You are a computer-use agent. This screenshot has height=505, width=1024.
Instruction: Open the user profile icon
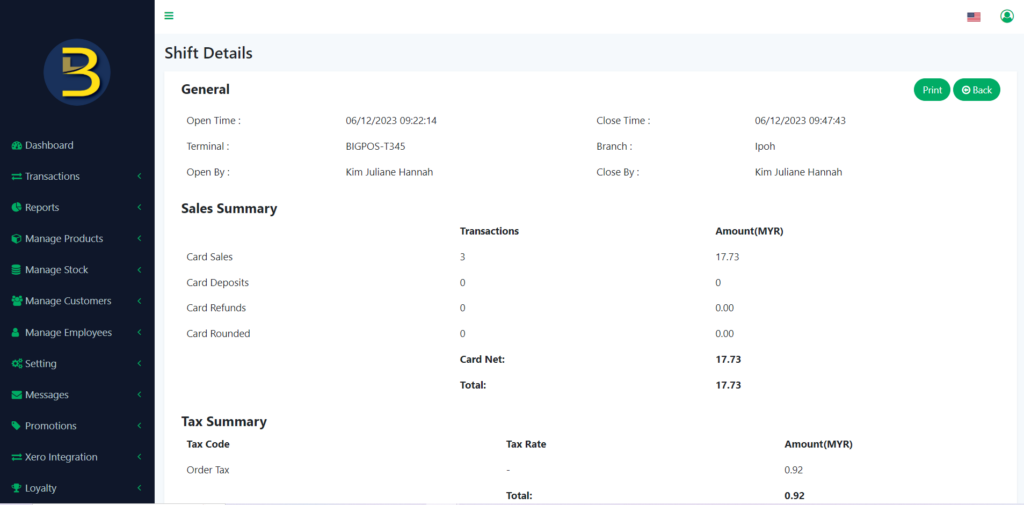coord(1007,16)
